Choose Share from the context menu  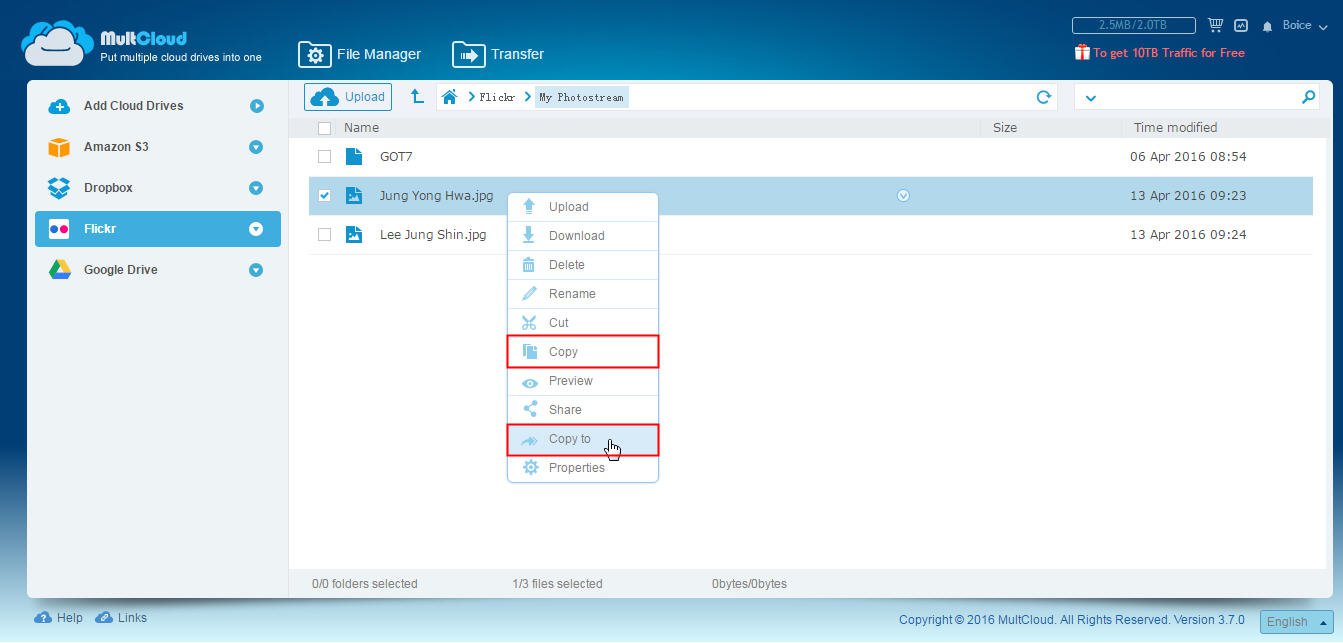tap(583, 410)
